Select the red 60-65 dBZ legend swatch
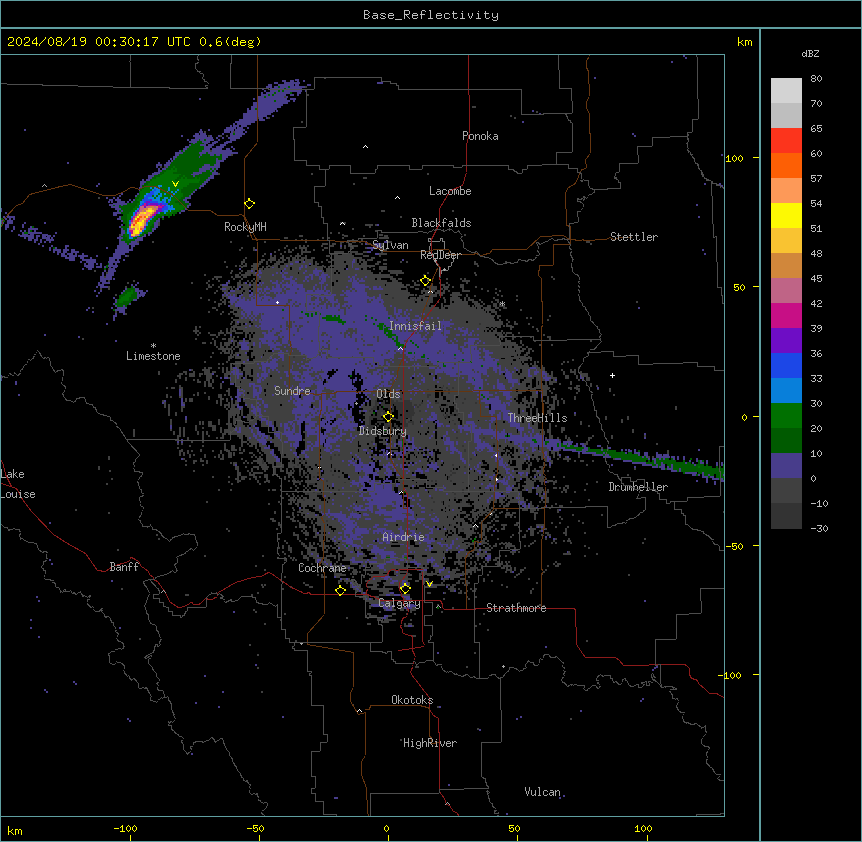Viewport: 862px width, 842px height. [786, 141]
